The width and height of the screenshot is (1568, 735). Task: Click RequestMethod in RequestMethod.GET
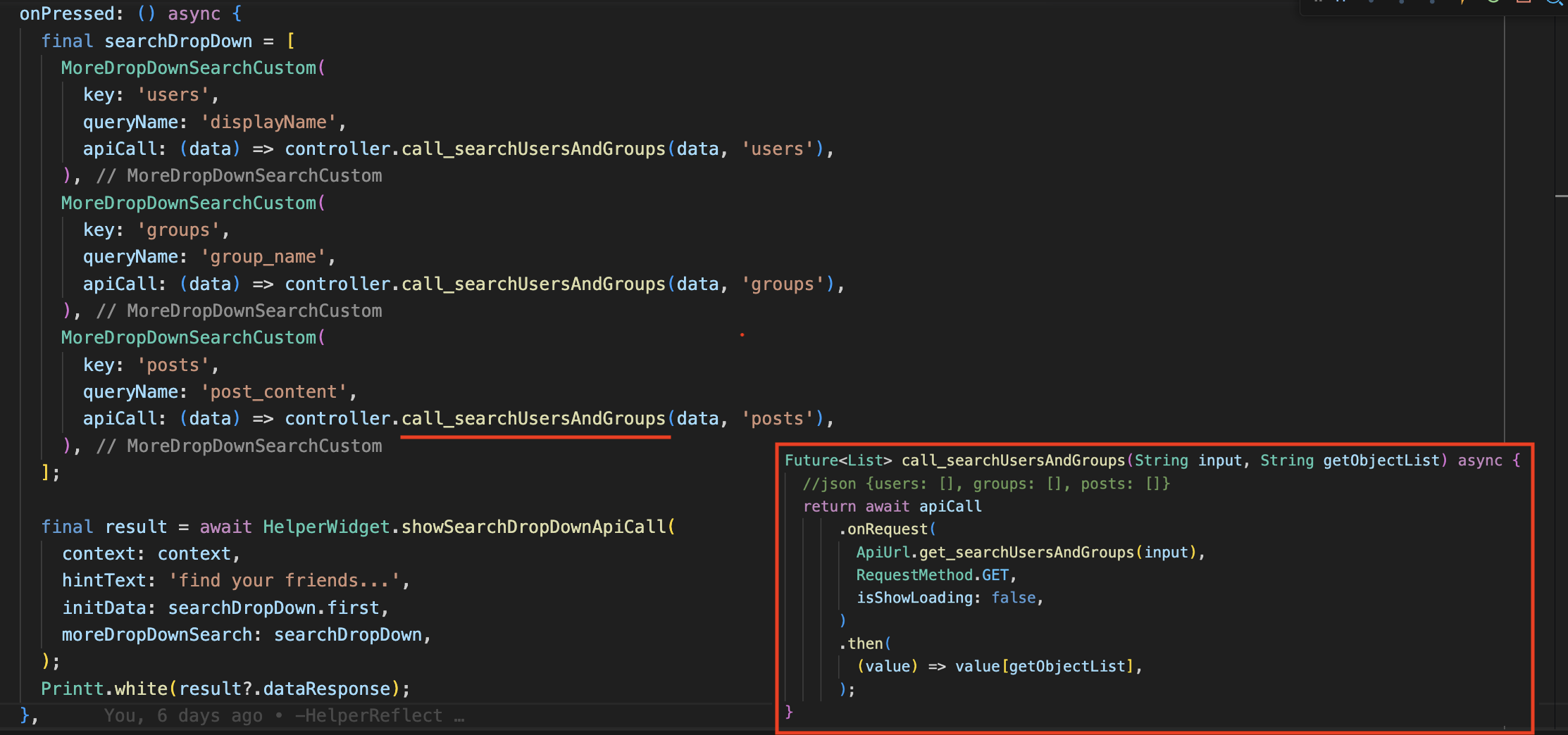click(914, 574)
